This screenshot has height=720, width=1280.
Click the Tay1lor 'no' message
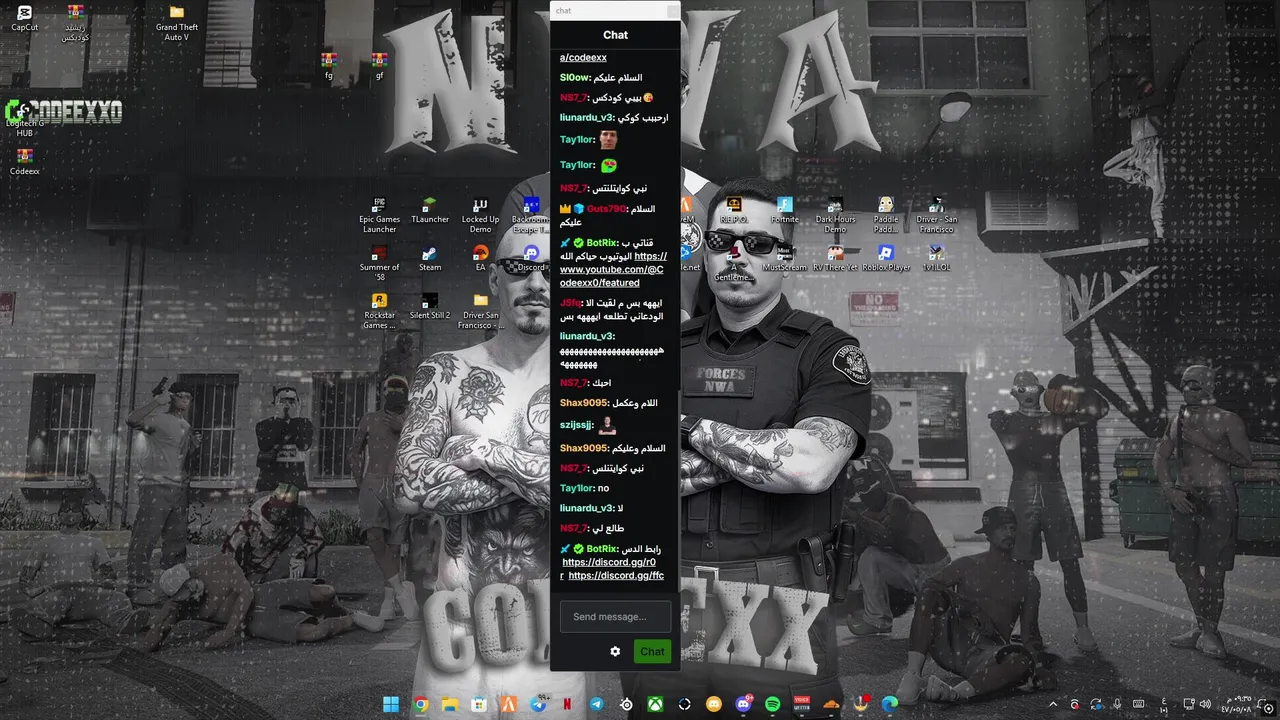pos(603,488)
